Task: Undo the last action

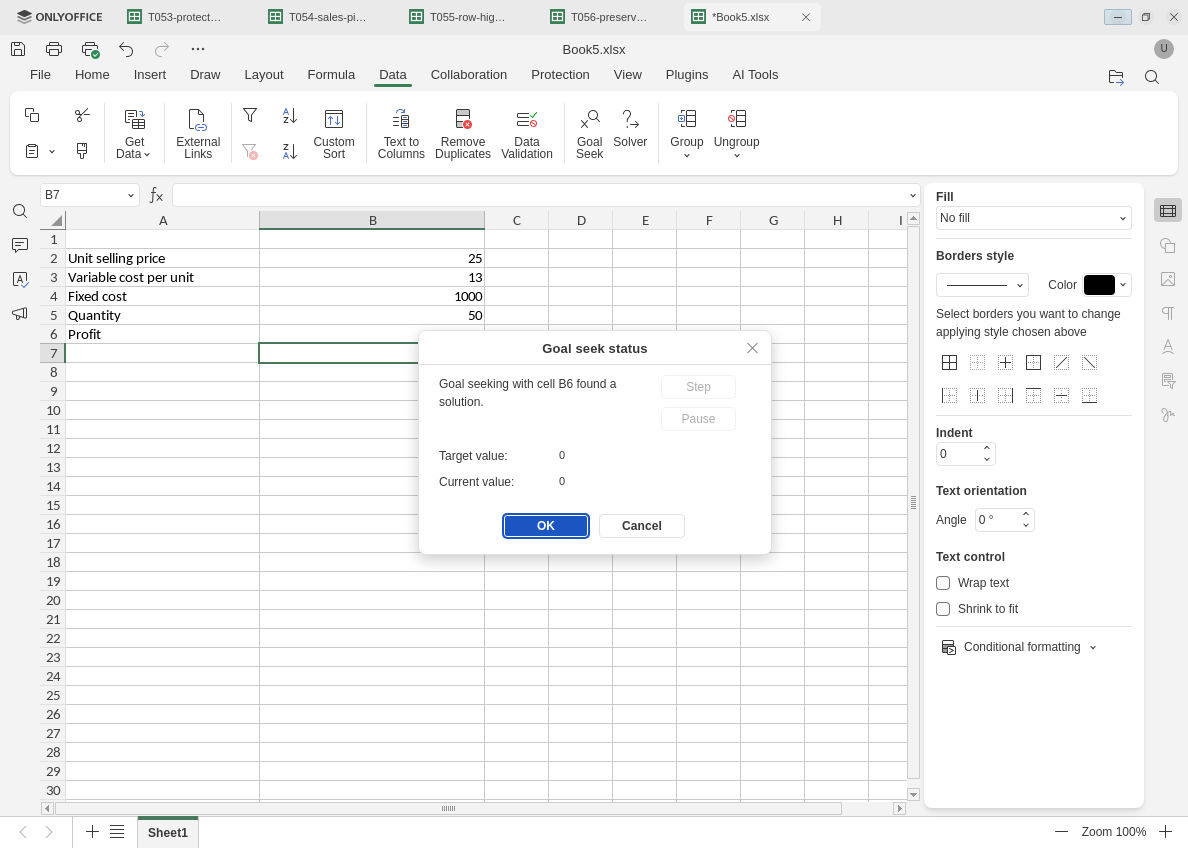Action: [x=126, y=49]
